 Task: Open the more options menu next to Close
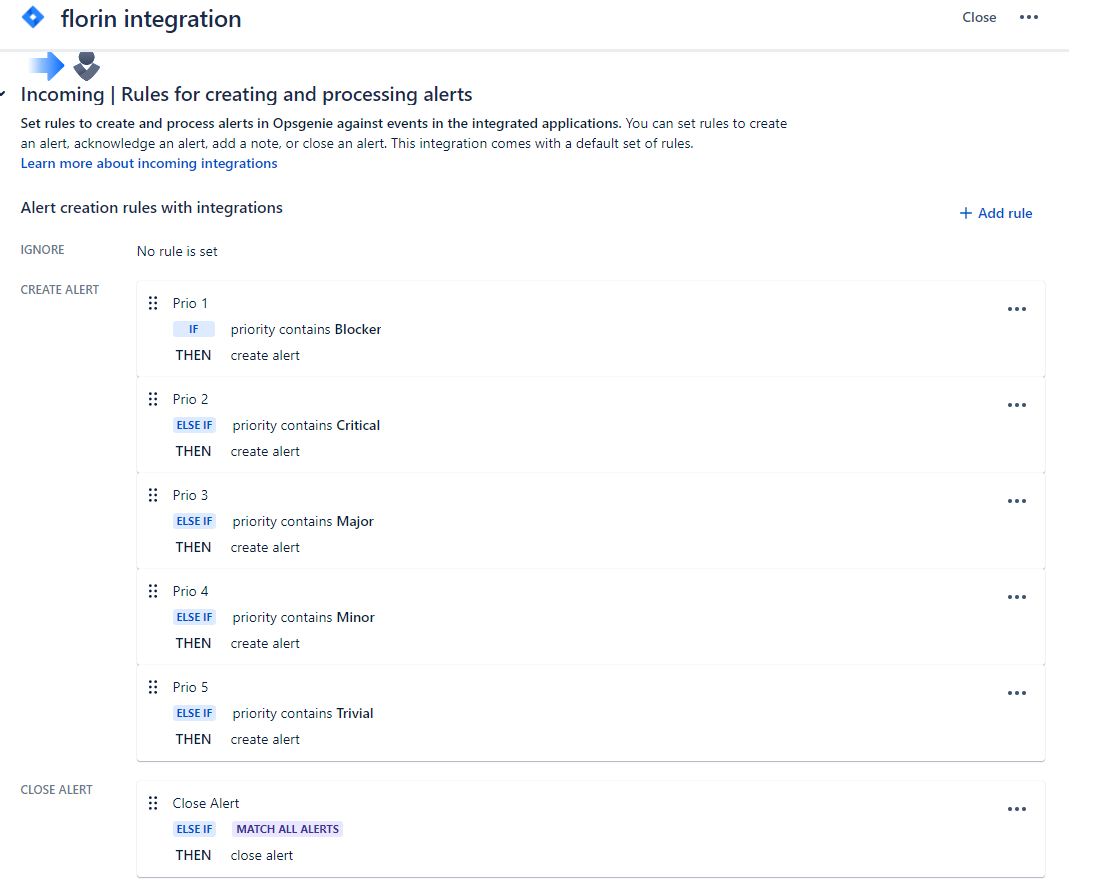coord(1029,17)
